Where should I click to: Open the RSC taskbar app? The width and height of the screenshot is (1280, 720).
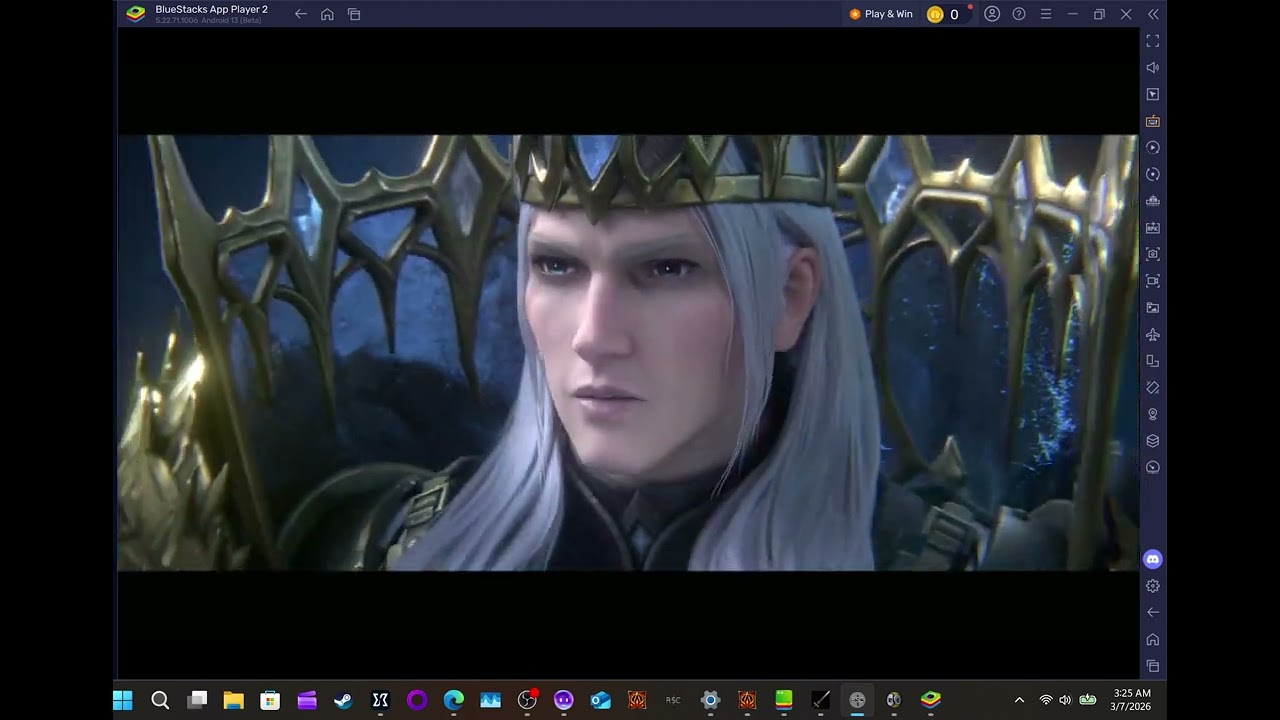point(673,700)
